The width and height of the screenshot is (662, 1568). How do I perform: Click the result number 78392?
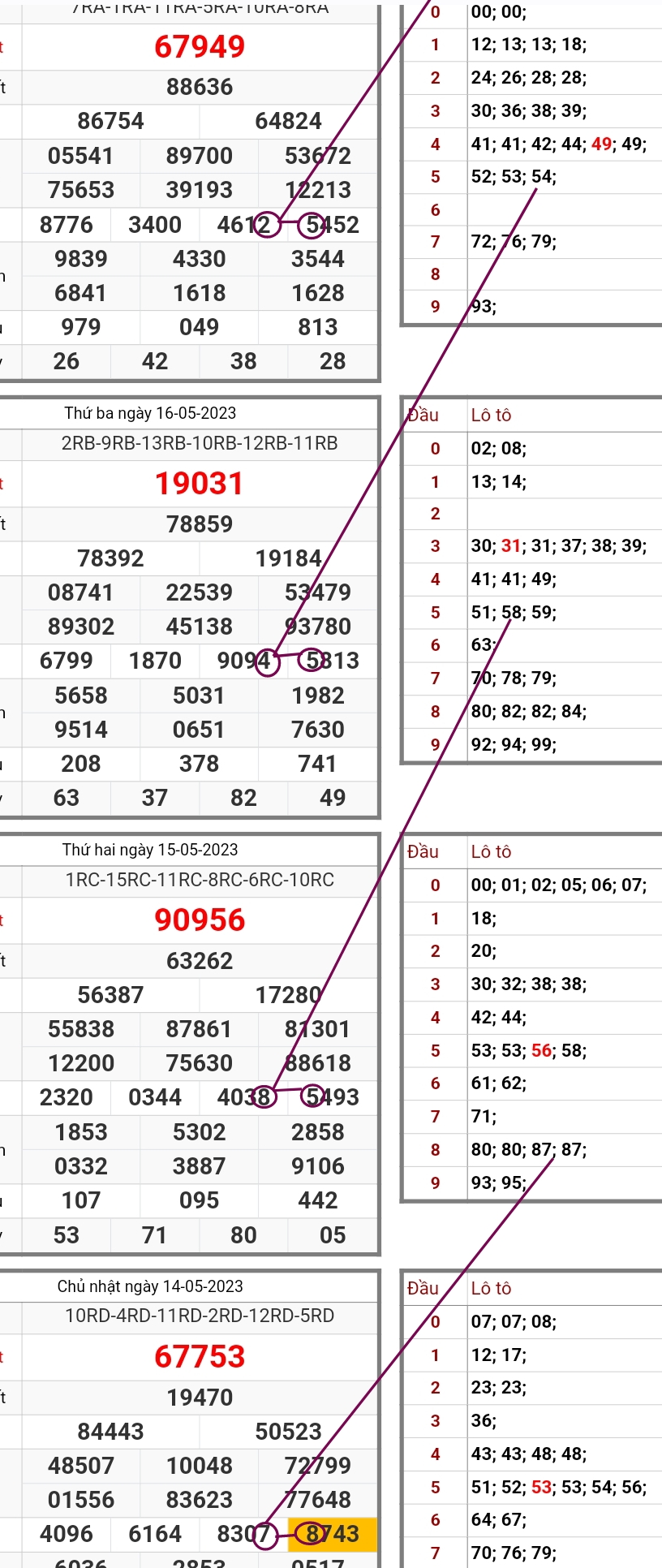click(111, 558)
